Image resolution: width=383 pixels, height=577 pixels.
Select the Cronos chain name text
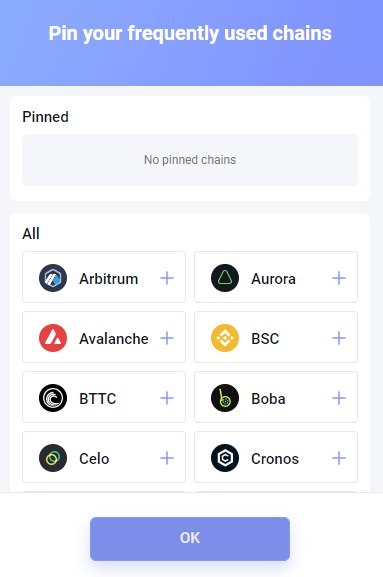point(275,459)
